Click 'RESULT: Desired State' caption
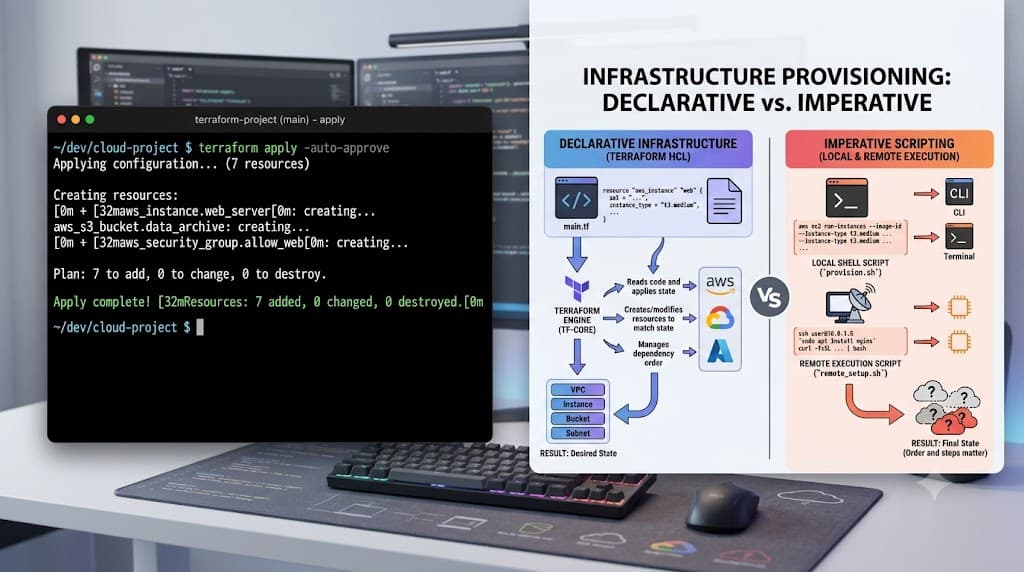 click(578, 453)
